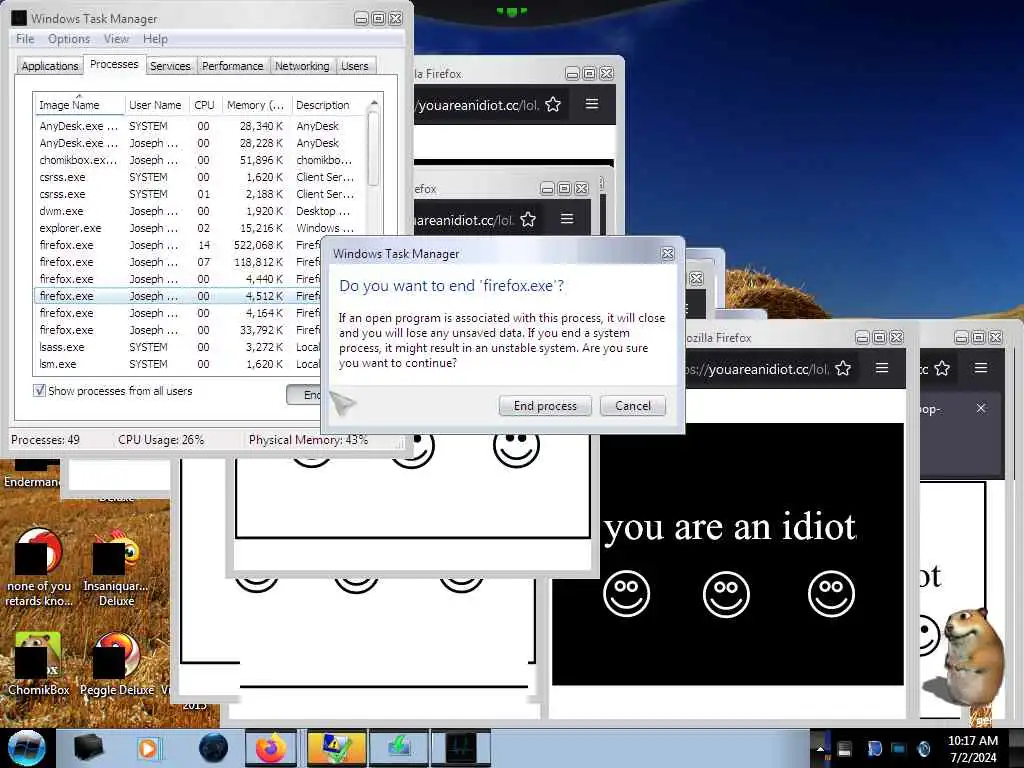
Task: Click the process list's vertical scrollbar thumb
Action: point(374,149)
